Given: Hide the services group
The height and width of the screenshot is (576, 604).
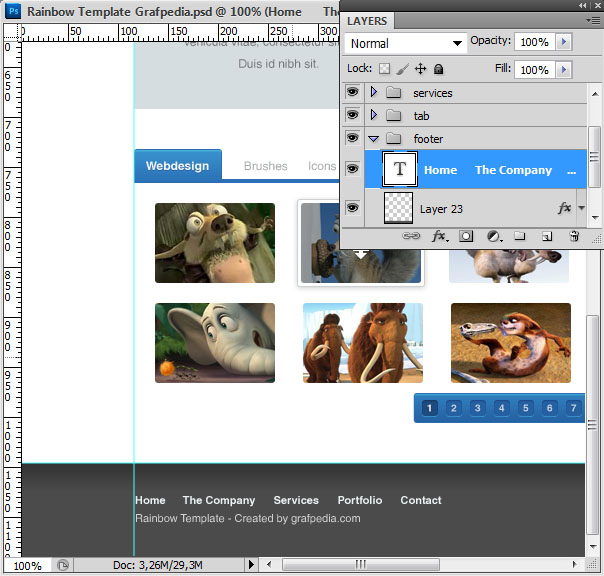Looking at the screenshot, I should [x=352, y=92].
